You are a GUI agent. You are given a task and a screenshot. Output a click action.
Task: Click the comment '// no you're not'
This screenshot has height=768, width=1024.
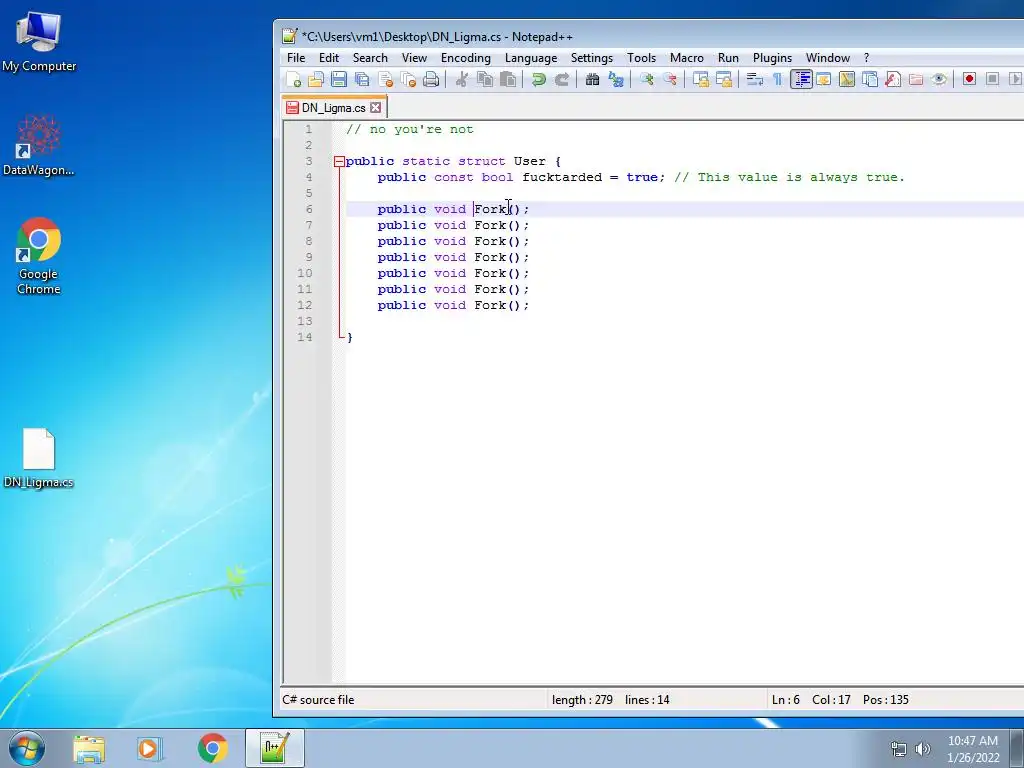pos(409,129)
